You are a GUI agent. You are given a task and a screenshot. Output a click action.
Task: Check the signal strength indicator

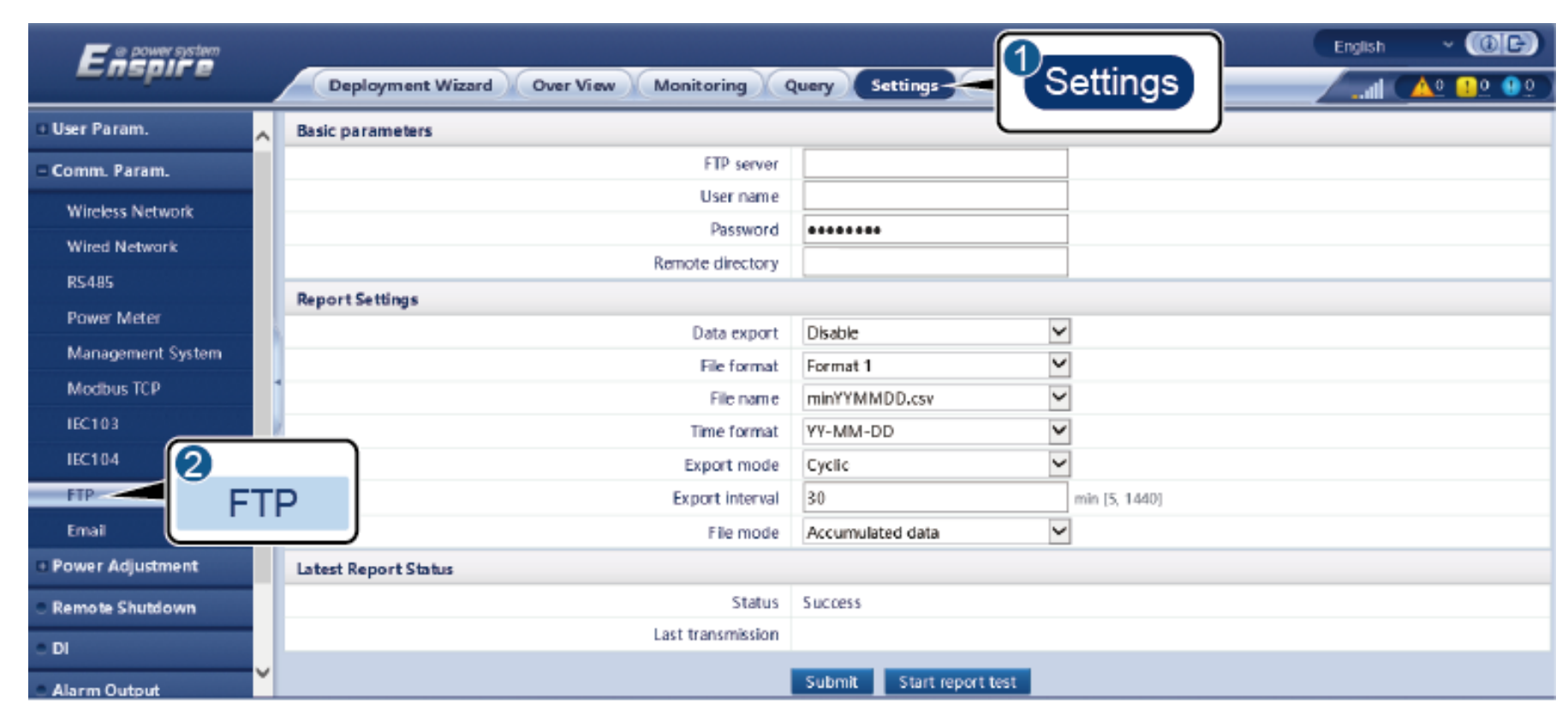point(1369,88)
